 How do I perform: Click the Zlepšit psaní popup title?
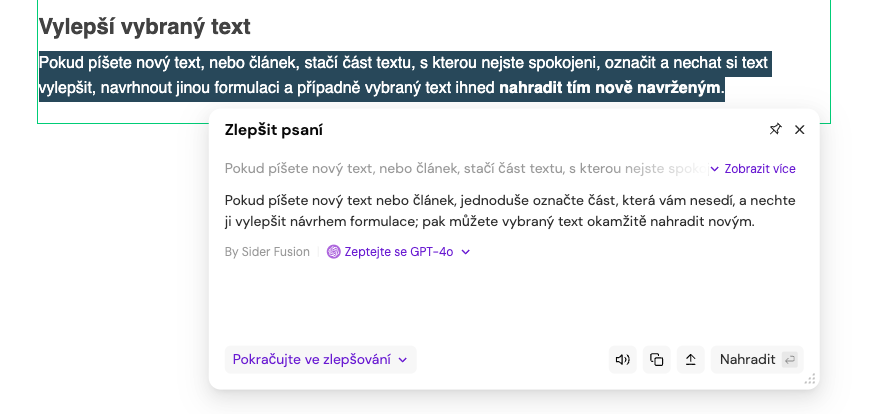click(x=274, y=130)
